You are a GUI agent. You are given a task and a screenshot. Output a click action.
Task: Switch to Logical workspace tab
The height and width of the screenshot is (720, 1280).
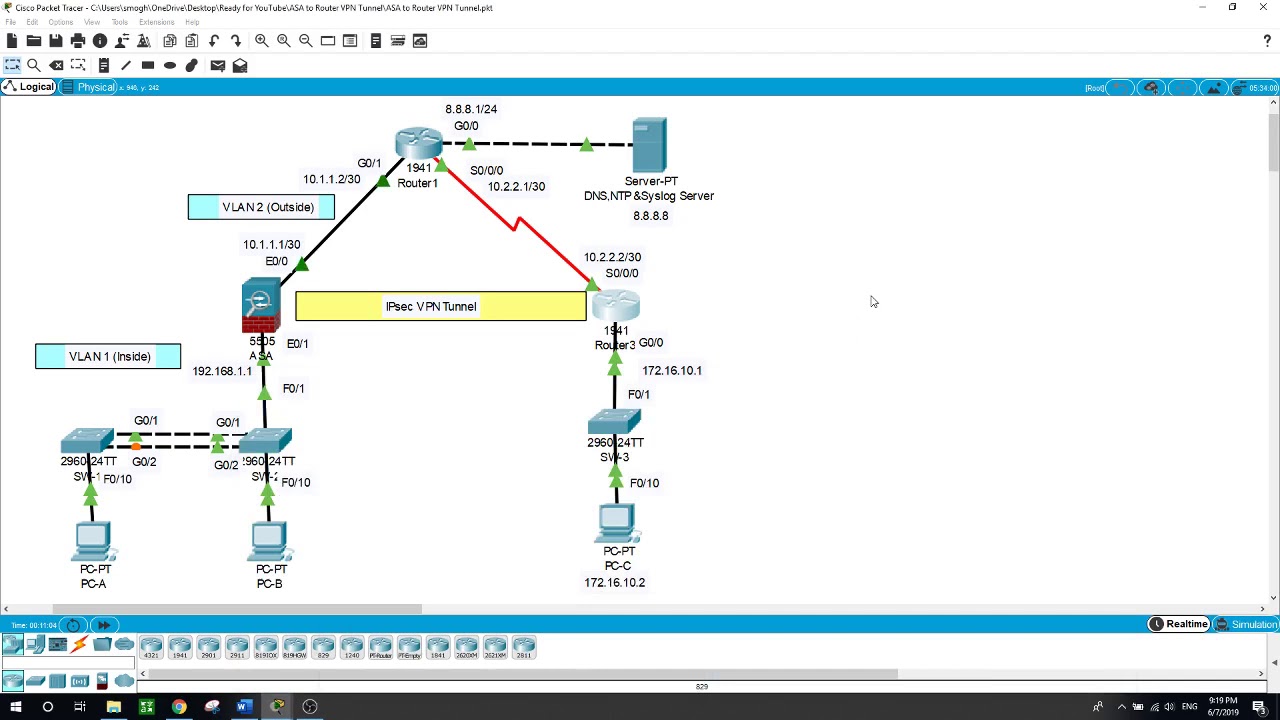[28, 87]
